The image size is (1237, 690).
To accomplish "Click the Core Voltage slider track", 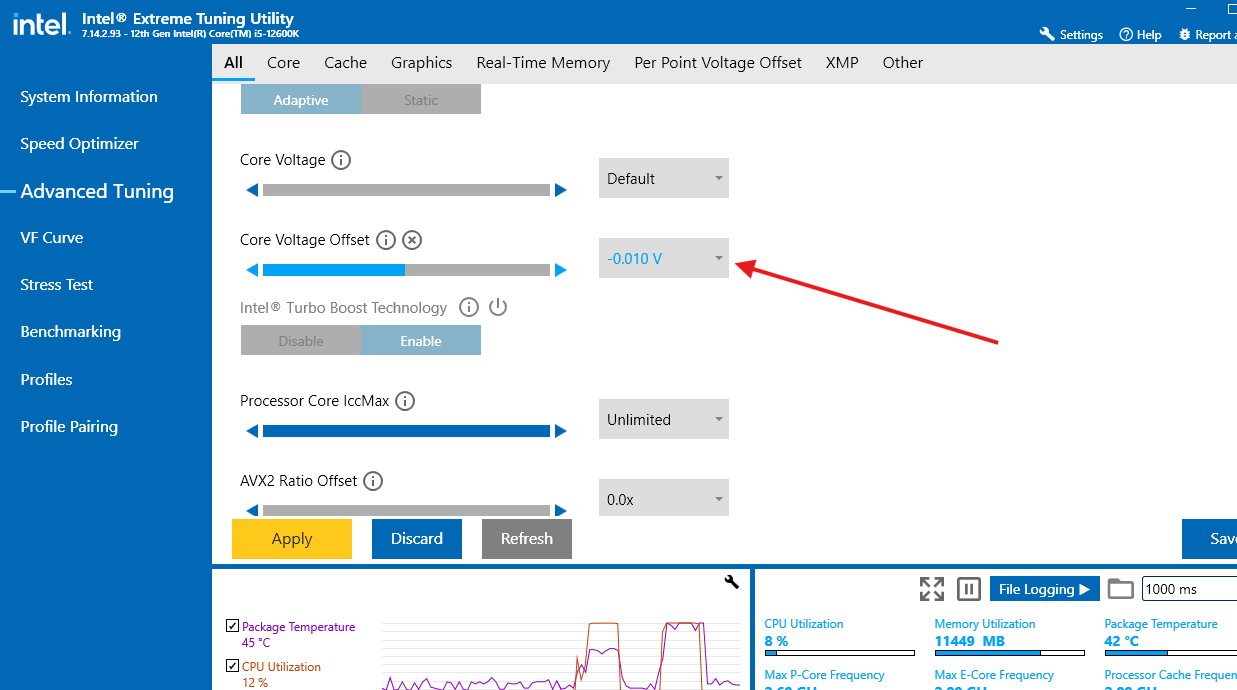I will 406,190.
